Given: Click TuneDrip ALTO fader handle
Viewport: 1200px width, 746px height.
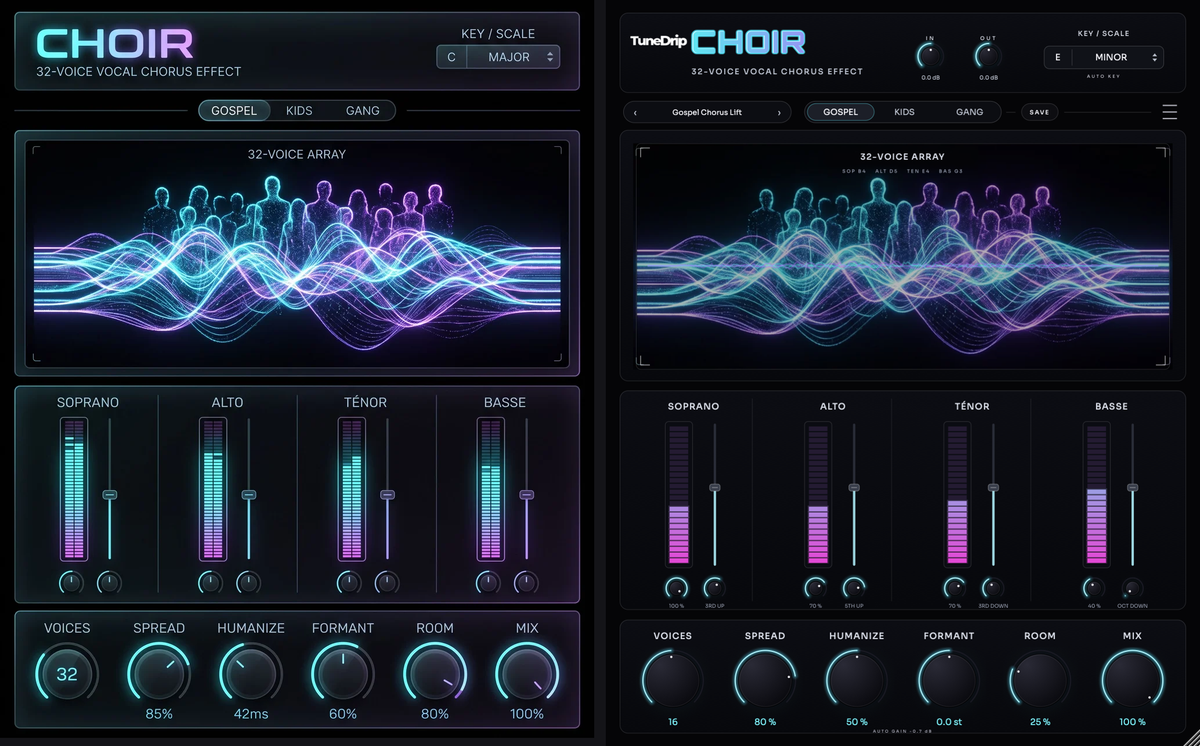Looking at the screenshot, I should 853,487.
